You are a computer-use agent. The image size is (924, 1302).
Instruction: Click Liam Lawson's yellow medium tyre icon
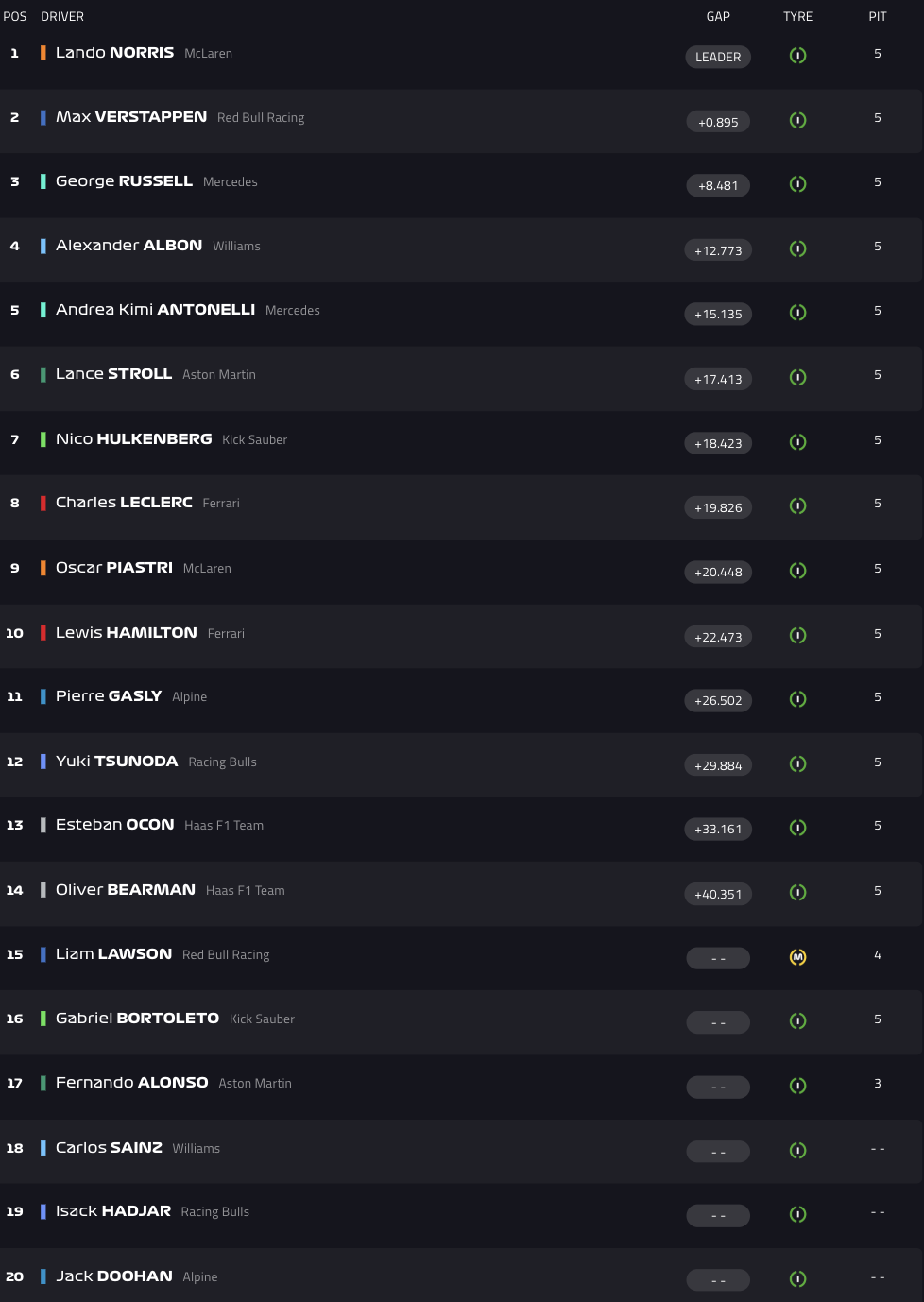click(x=797, y=957)
